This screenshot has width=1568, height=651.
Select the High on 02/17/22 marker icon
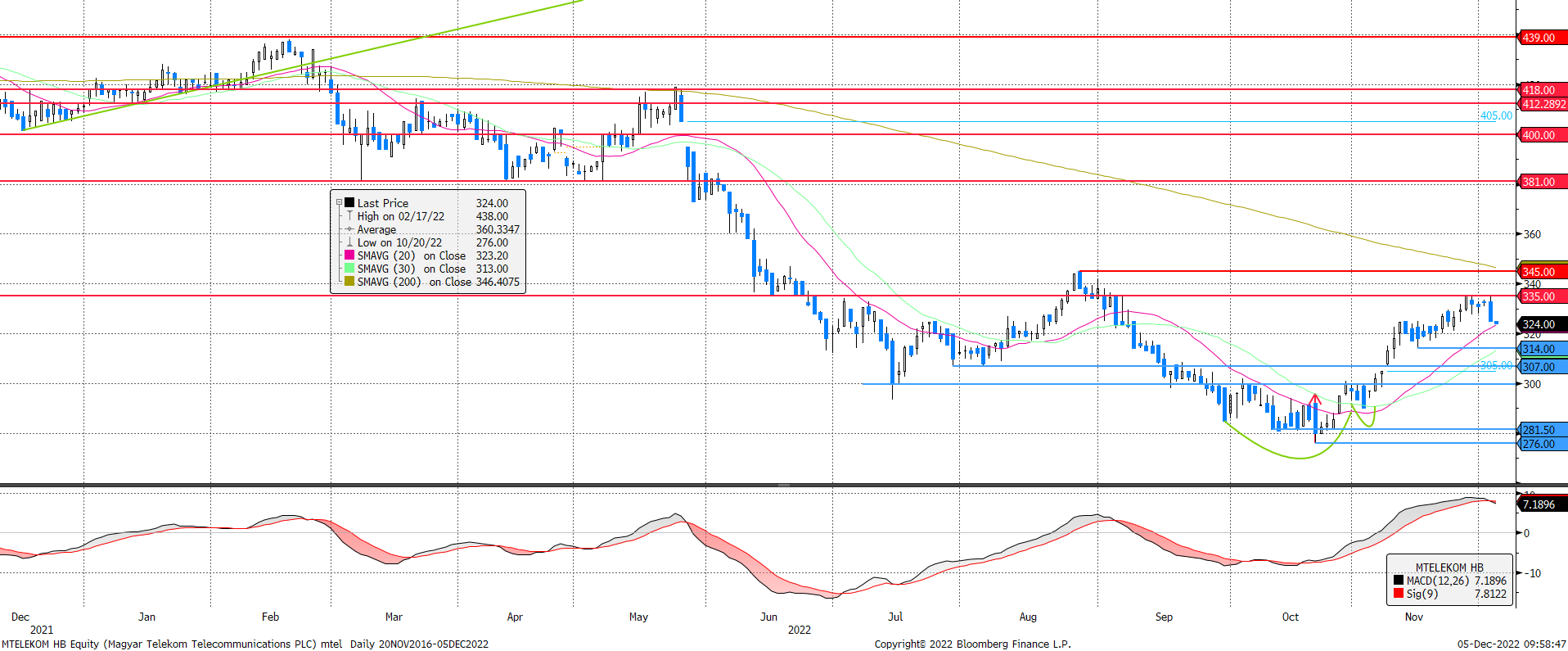click(x=349, y=216)
